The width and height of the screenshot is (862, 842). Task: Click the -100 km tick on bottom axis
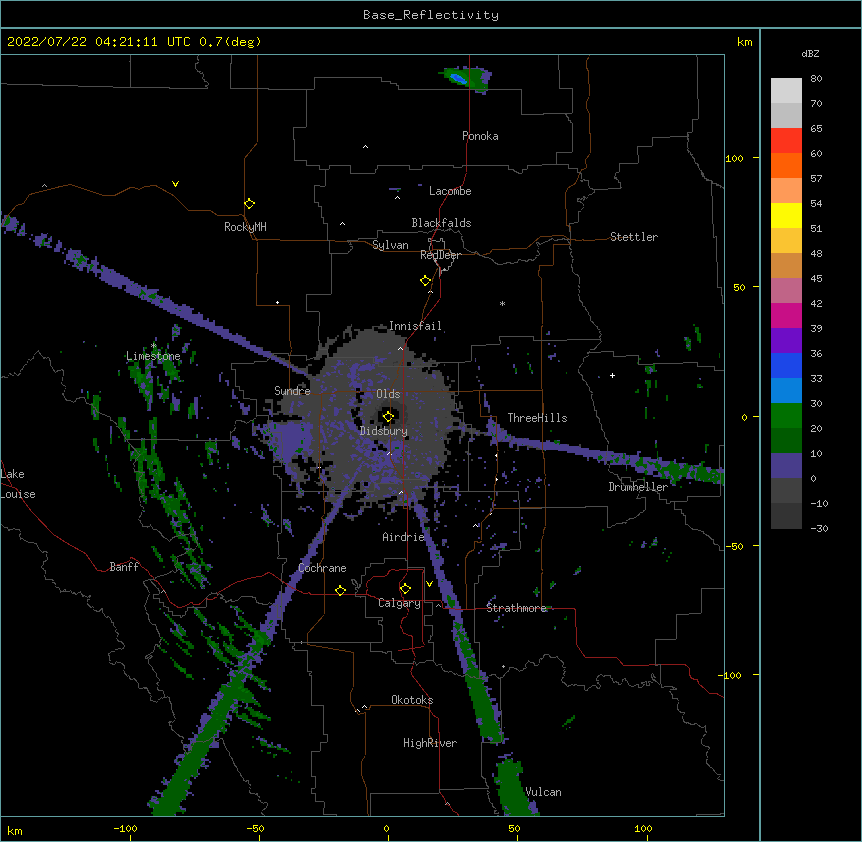(125, 828)
